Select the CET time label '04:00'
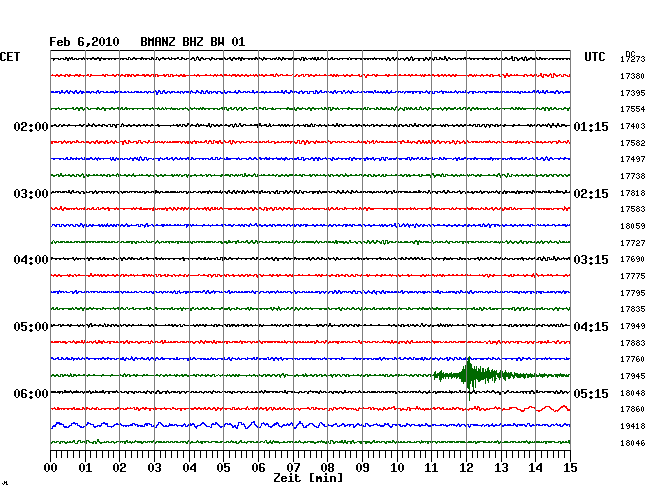This screenshot has width=650, height=494. [31, 260]
